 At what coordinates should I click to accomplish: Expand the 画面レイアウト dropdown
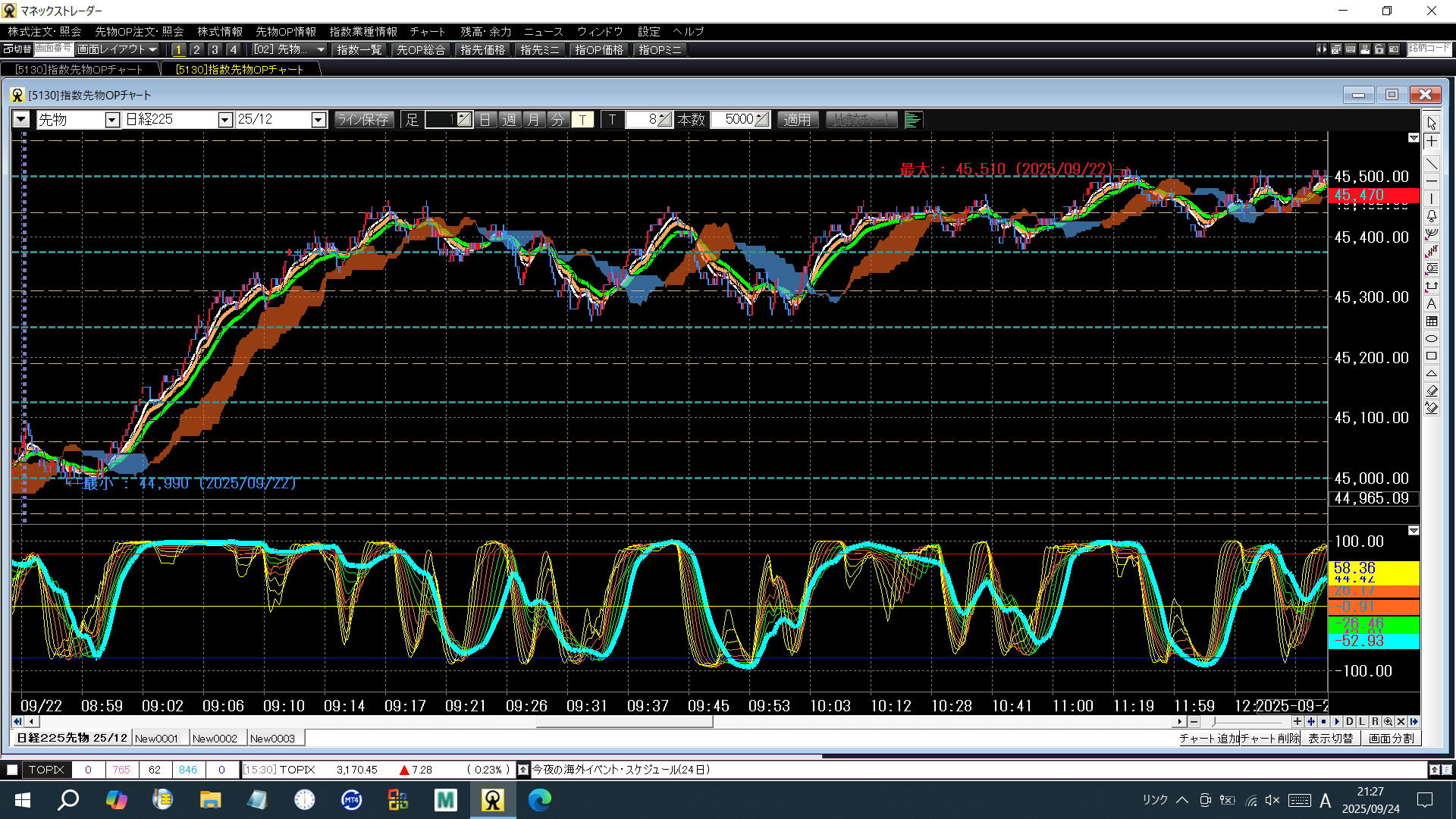152,49
